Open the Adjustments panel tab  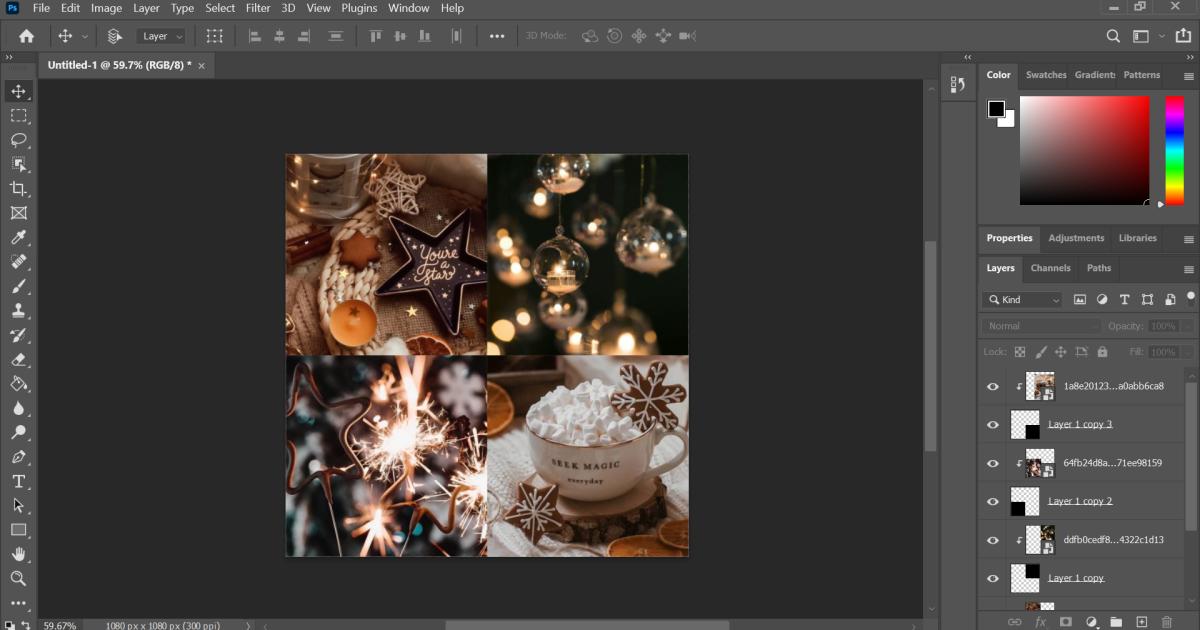click(x=1076, y=238)
